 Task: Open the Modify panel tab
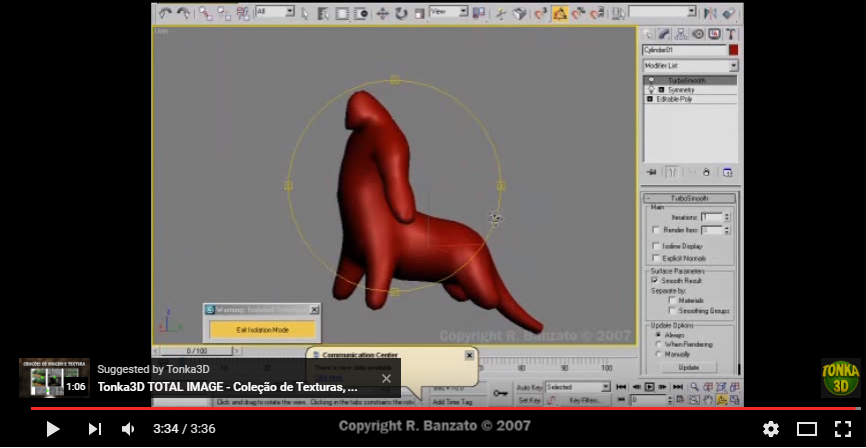pos(664,34)
